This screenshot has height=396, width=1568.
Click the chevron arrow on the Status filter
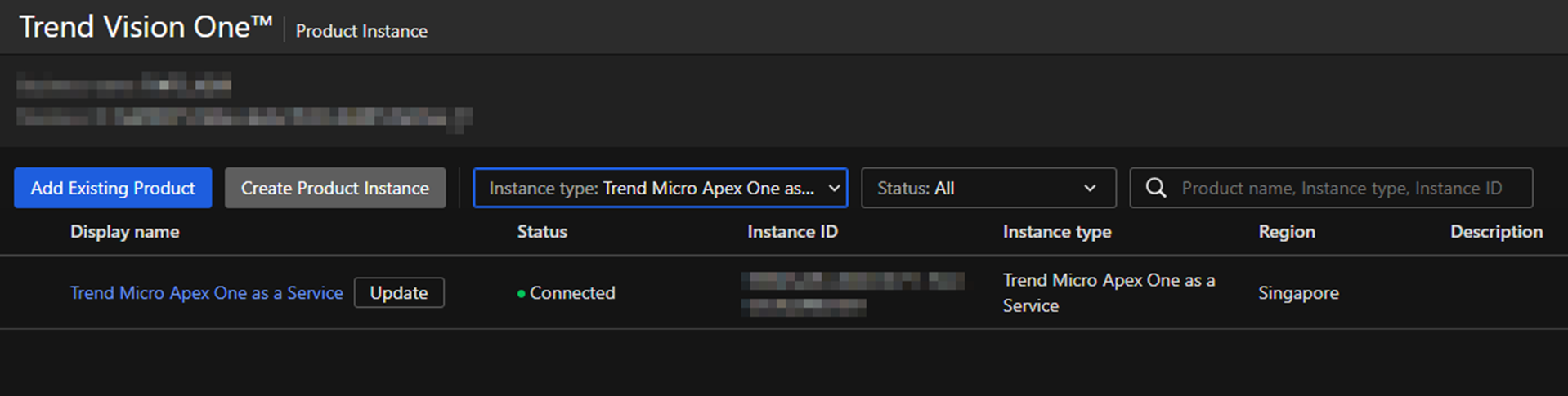[1089, 189]
